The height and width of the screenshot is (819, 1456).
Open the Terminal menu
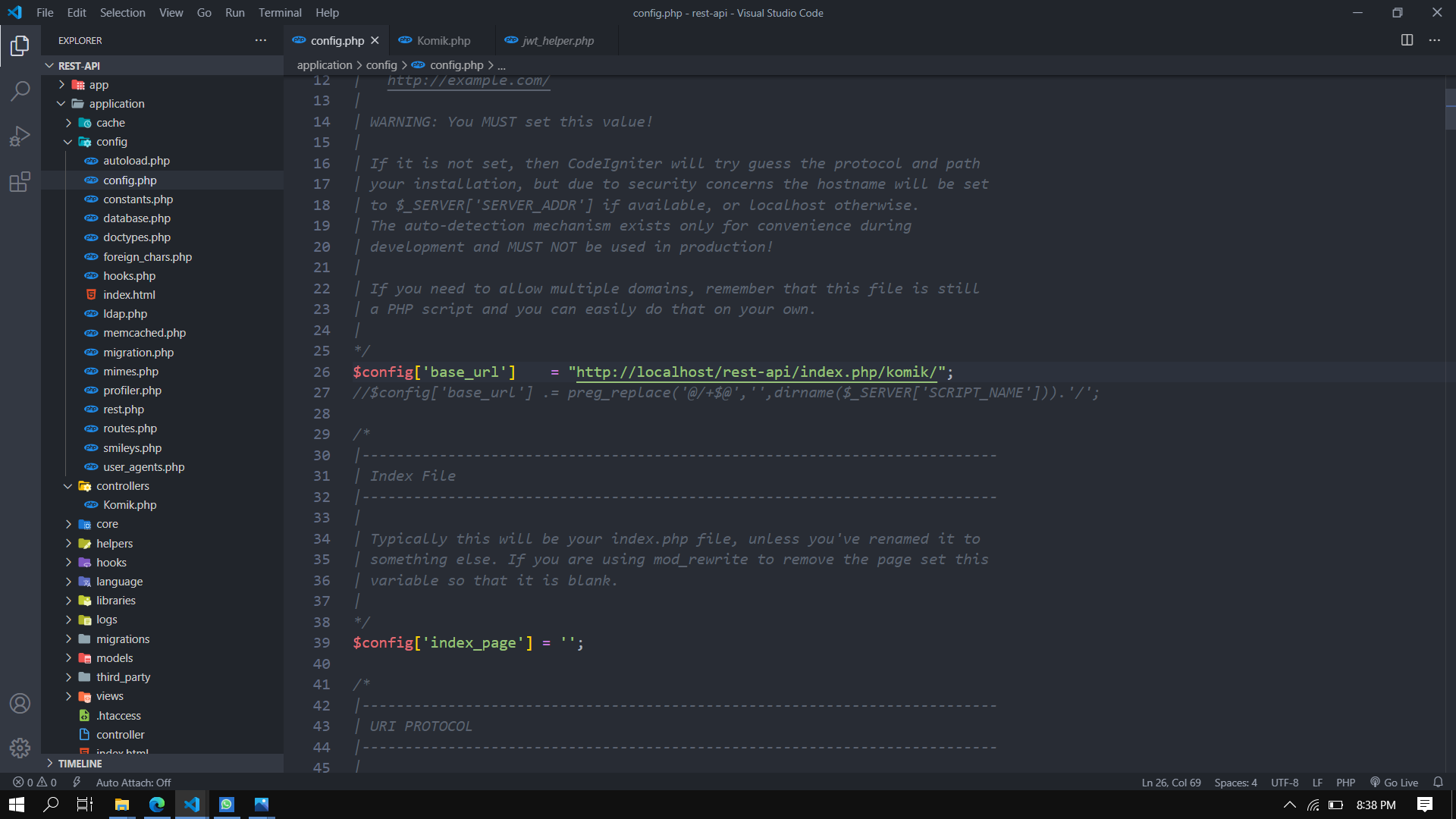(280, 12)
